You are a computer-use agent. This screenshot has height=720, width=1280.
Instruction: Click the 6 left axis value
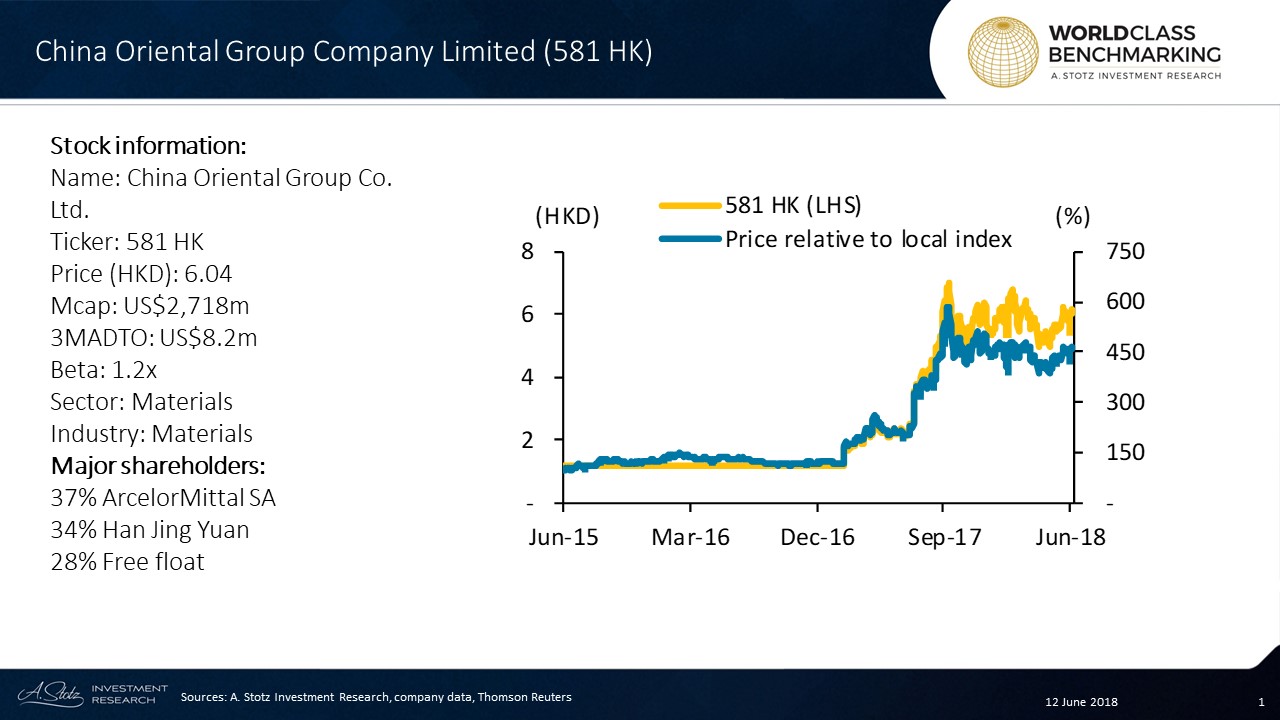pyautogui.click(x=528, y=315)
